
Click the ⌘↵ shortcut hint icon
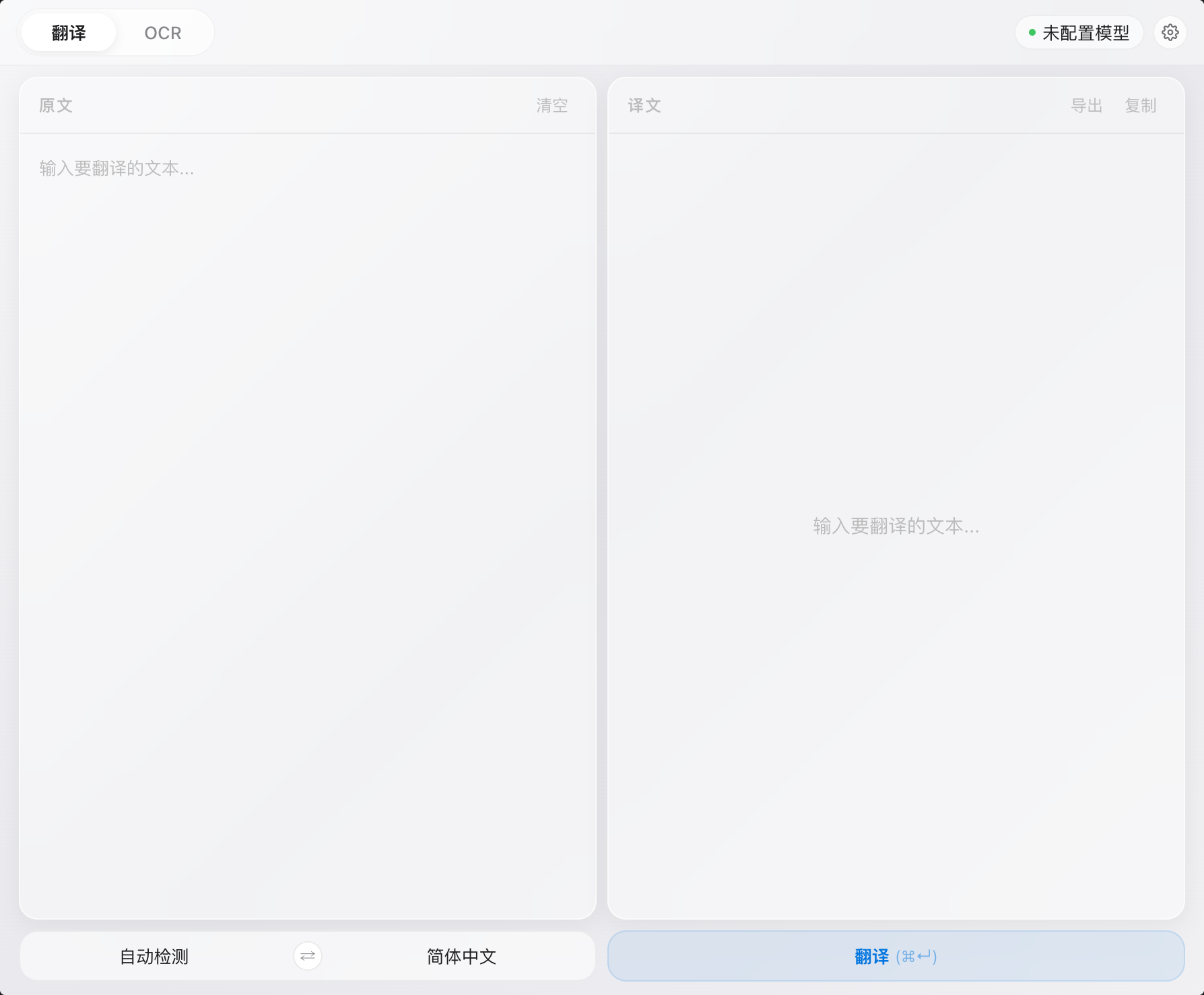tap(916, 957)
